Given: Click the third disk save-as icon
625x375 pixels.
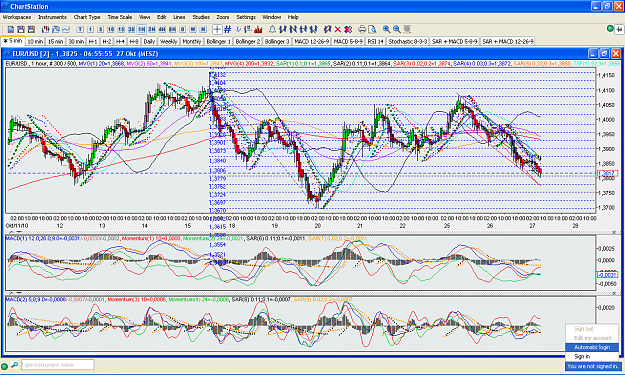Looking at the screenshot, I should tap(31, 29).
